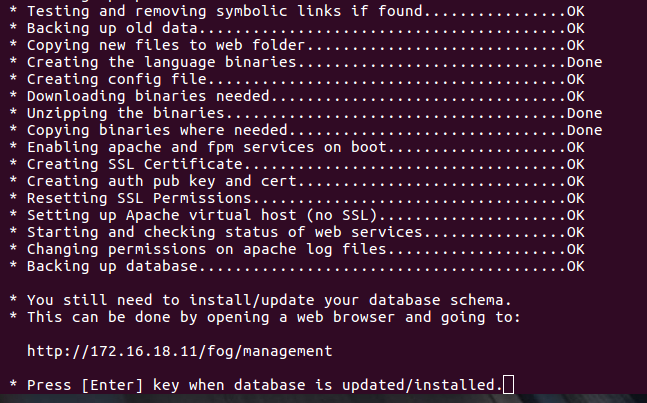The image size is (647, 403).
Task: Click the terminal cursor after 'updated/installed.'
Action: tap(508, 385)
